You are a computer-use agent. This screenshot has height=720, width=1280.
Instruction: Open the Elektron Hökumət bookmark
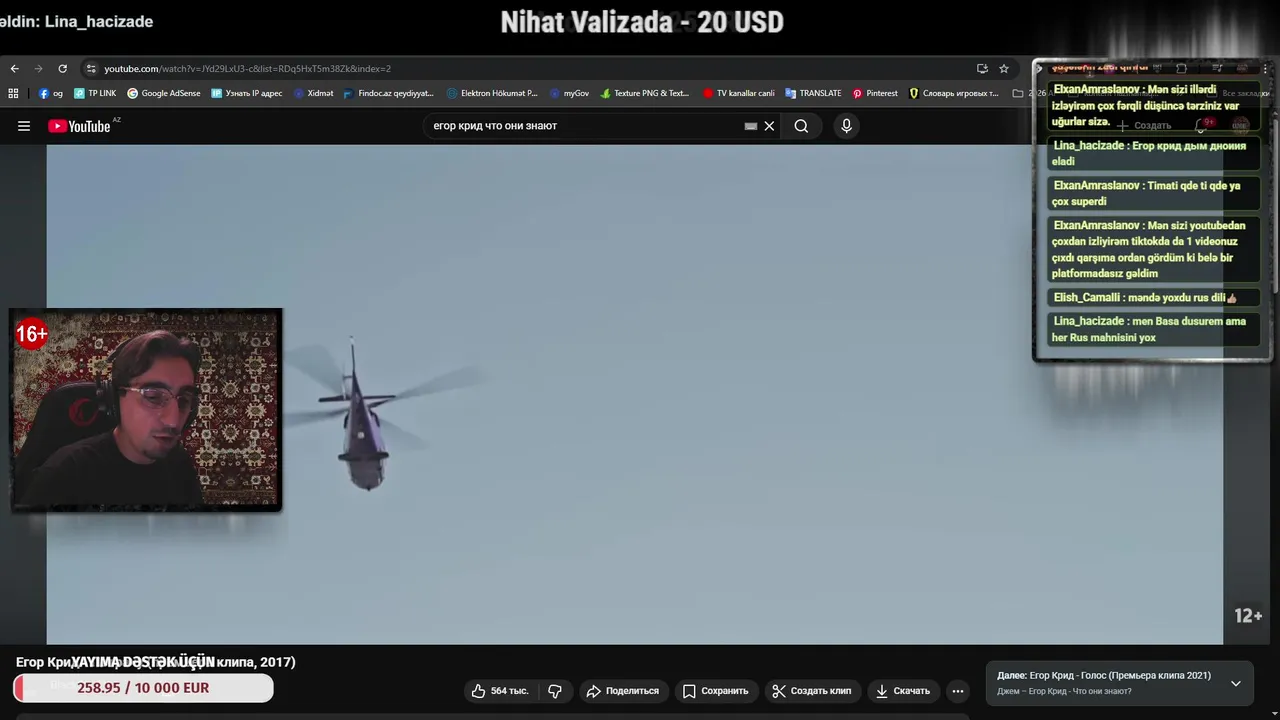(x=492, y=93)
